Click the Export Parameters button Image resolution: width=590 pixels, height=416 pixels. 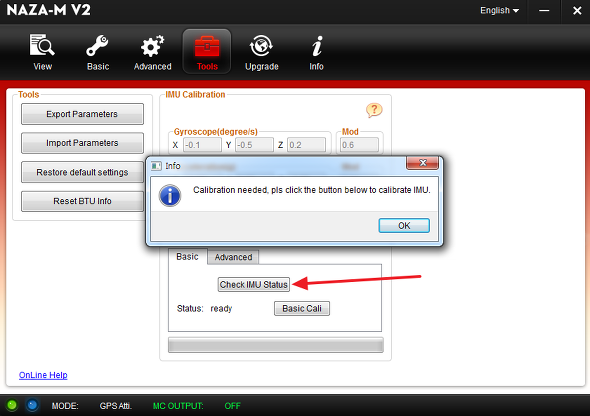coord(82,114)
